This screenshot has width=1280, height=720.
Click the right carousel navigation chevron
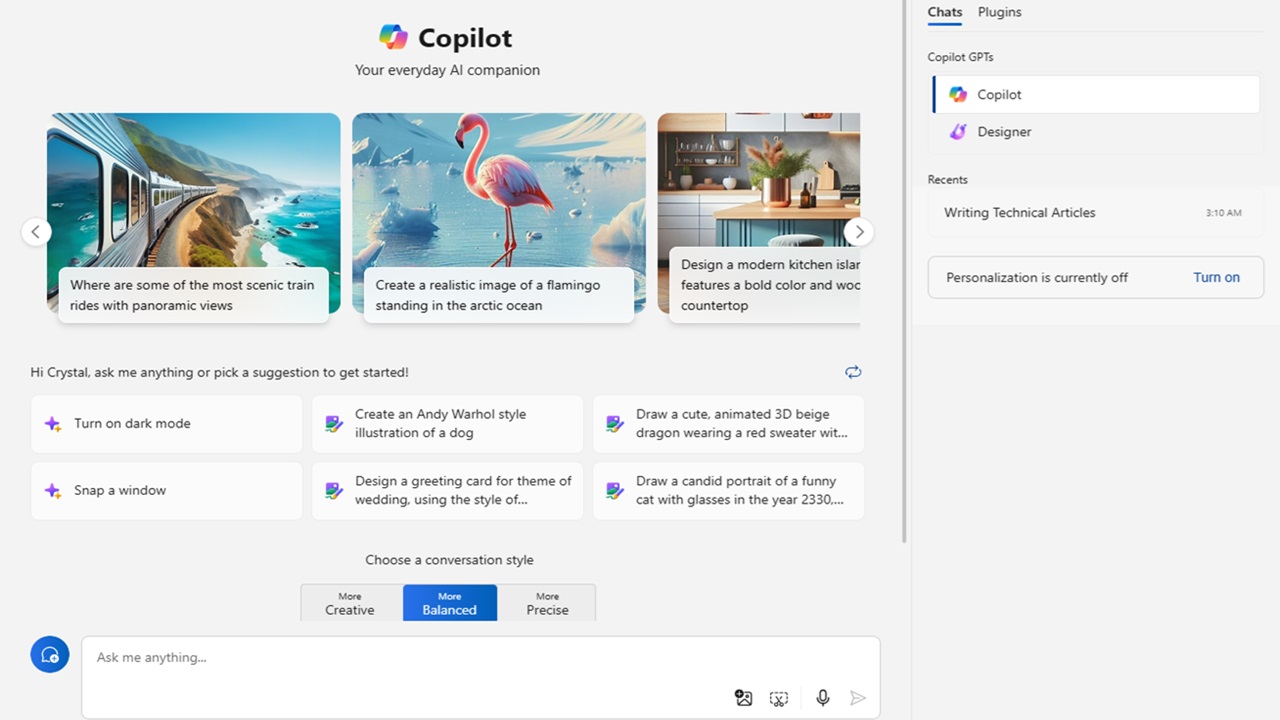(859, 231)
